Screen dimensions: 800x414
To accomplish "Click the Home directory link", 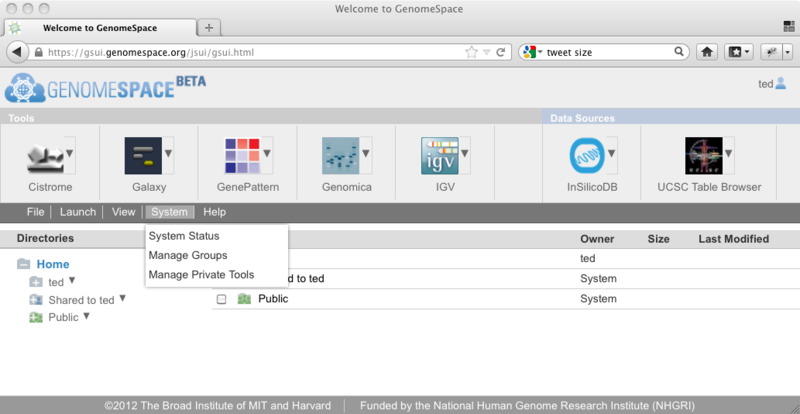I will pos(53,264).
